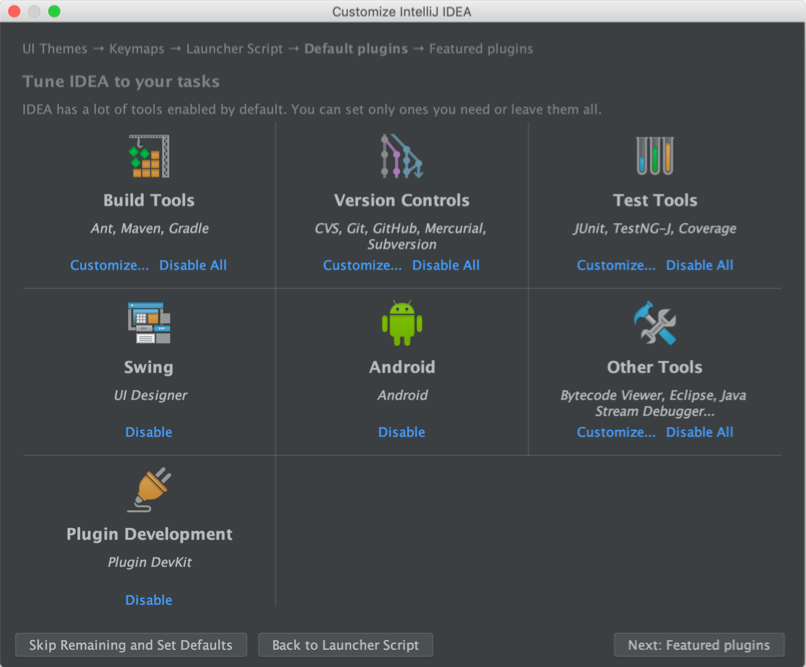Click 'Bytecode Viewer, Eclipse, Java Stream Debugger...' text

(x=654, y=403)
